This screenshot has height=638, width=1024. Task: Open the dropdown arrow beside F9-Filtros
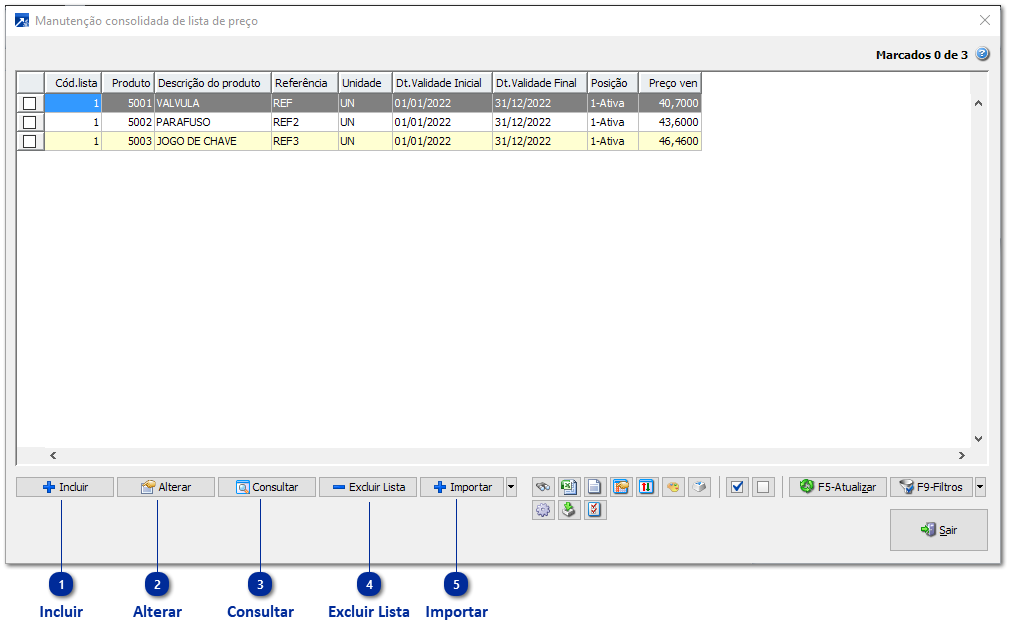click(980, 487)
